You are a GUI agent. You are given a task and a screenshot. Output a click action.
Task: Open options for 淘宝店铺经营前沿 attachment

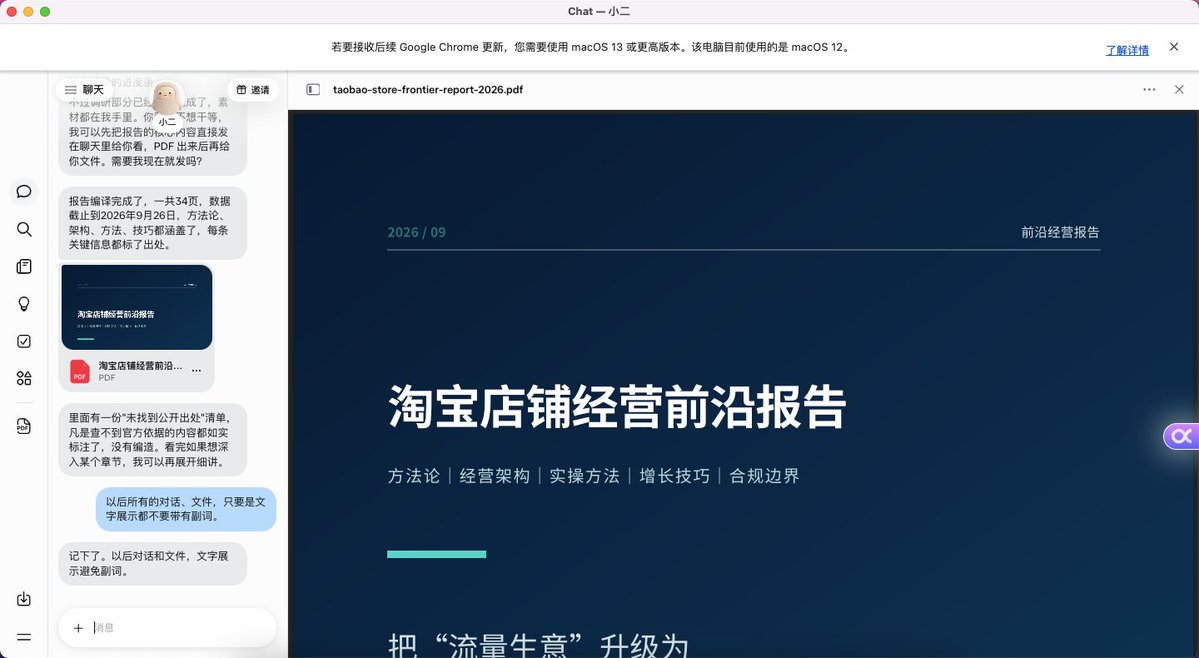pyautogui.click(x=197, y=371)
